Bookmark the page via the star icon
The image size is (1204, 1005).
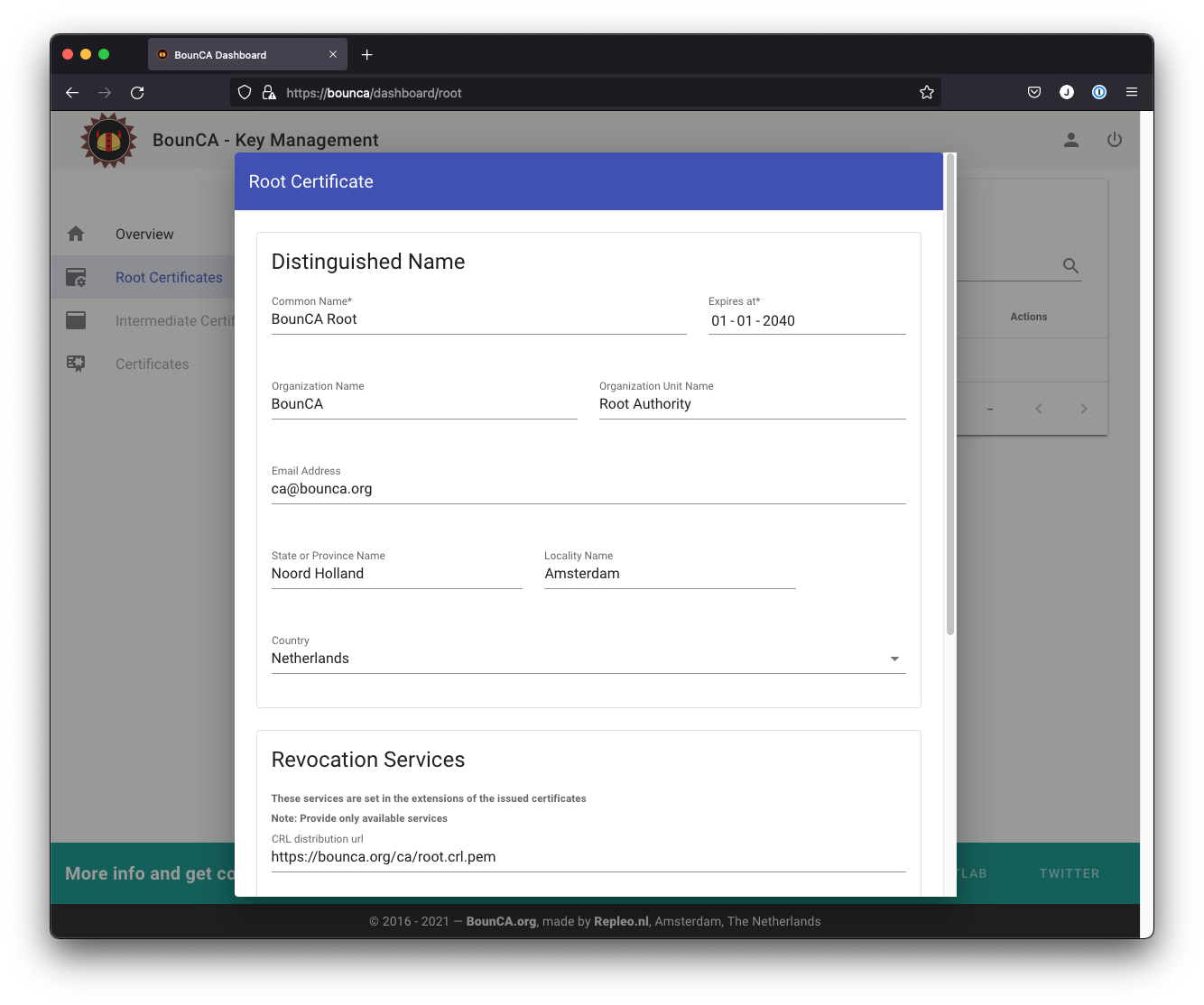pyautogui.click(x=926, y=92)
